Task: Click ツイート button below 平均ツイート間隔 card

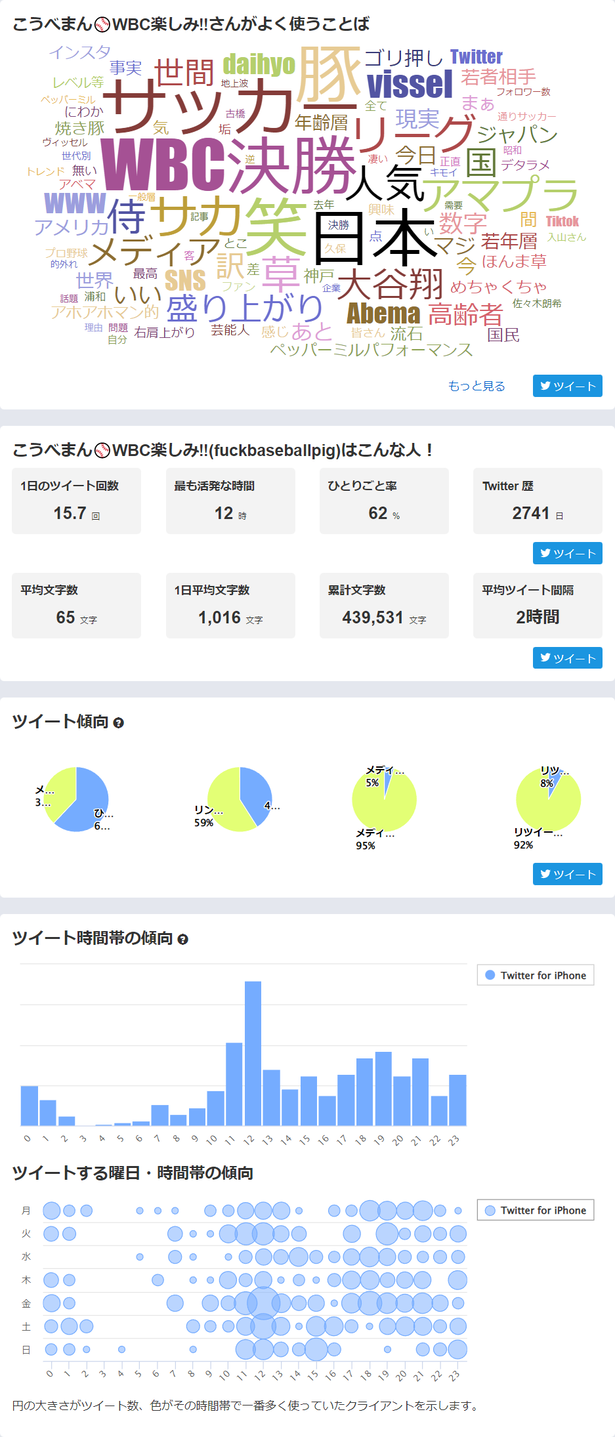Action: pyautogui.click(x=567, y=658)
